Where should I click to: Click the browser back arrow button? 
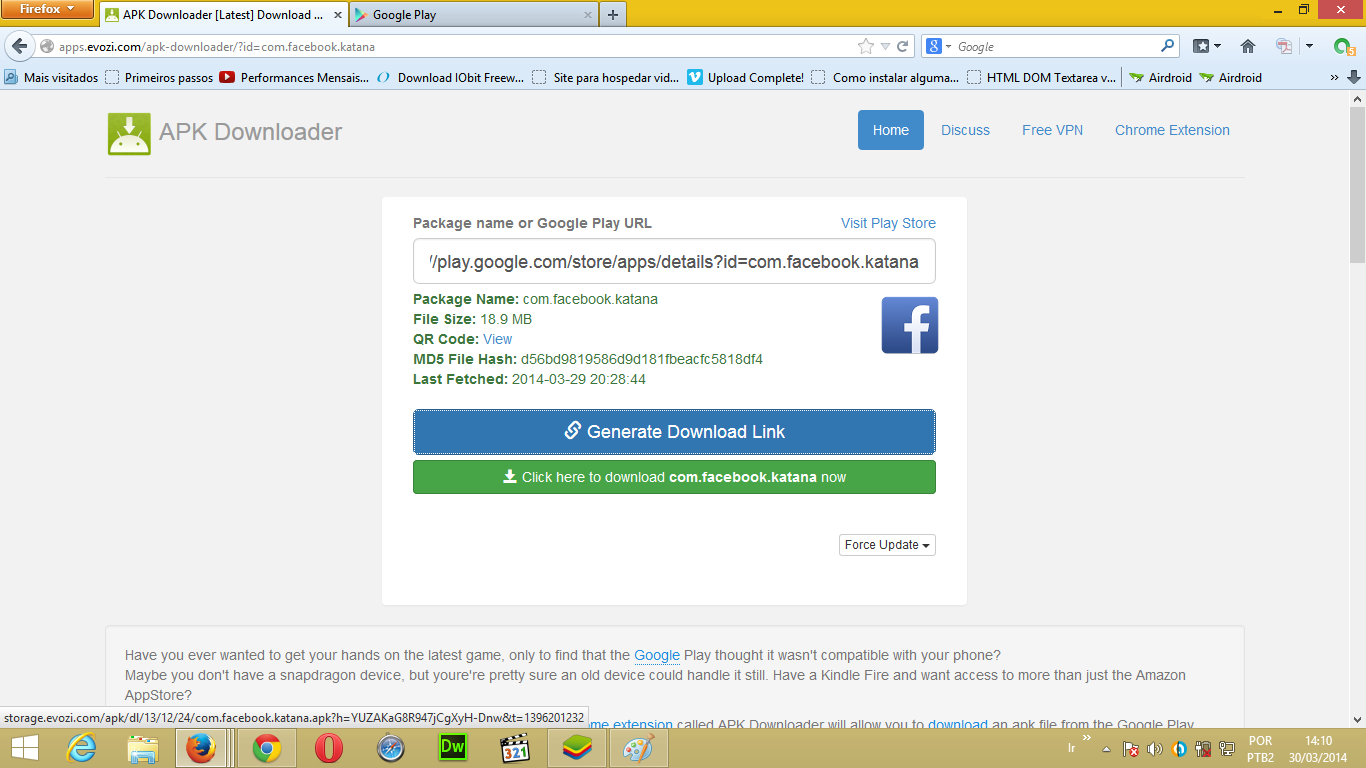pos(19,46)
